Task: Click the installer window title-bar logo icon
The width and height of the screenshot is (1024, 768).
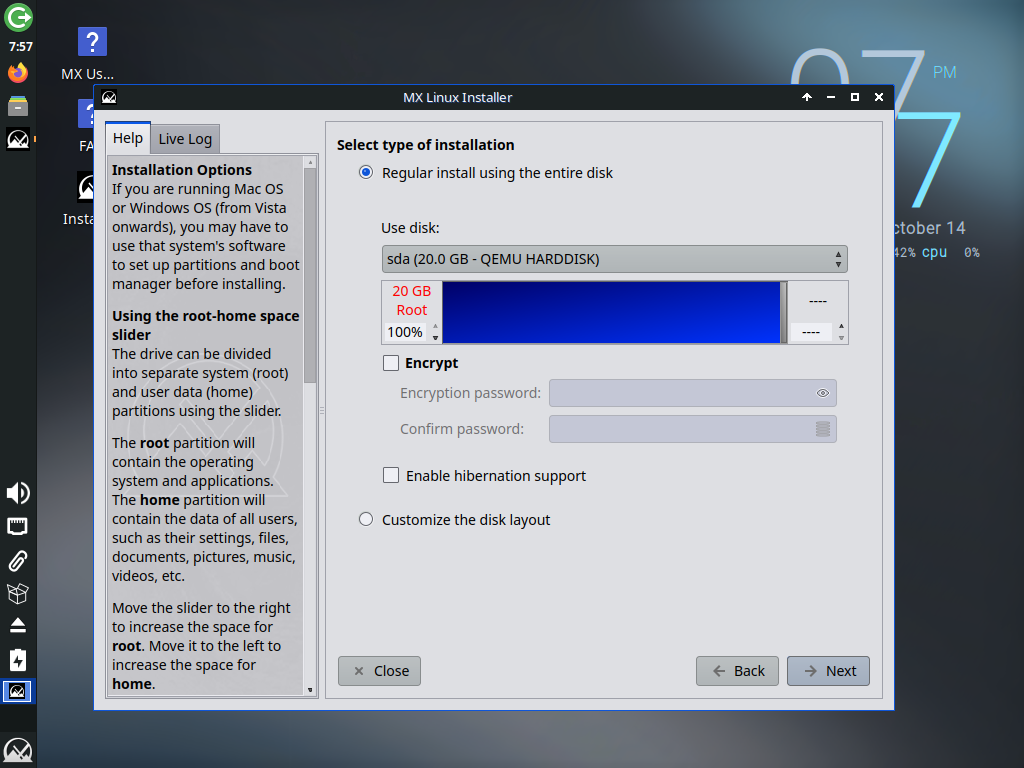Action: coord(109,97)
